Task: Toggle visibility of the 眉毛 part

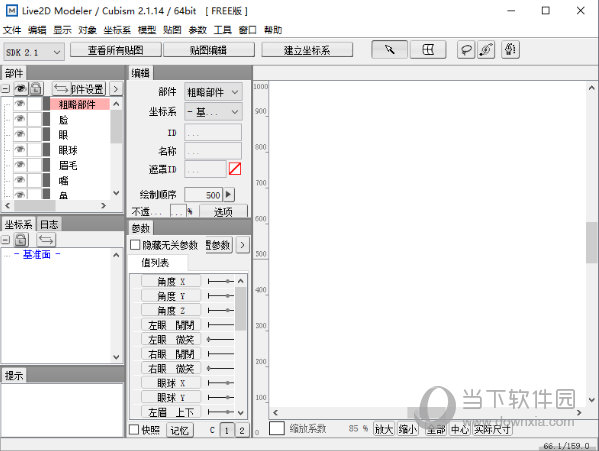Action: (20, 165)
